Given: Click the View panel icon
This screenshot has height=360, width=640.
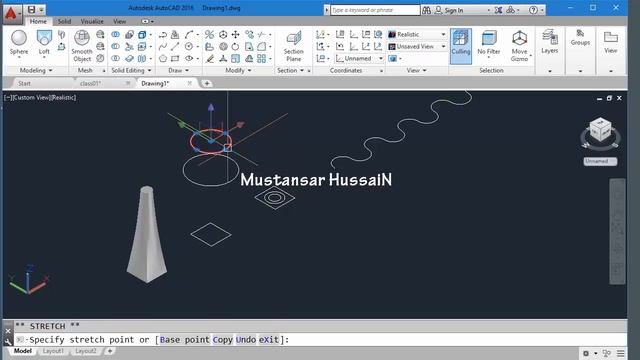Looking at the screenshot, I should pos(611,42).
